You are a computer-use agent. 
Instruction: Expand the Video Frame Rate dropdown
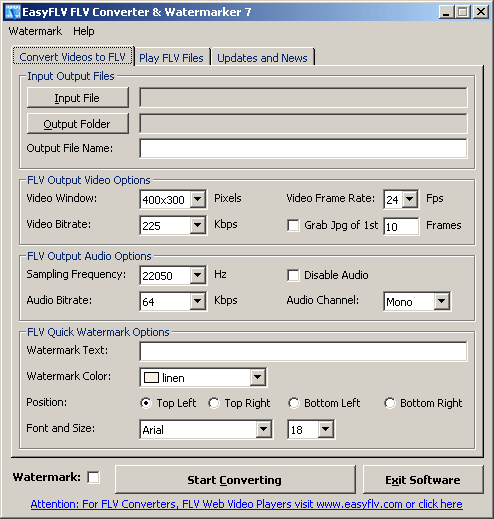click(410, 199)
